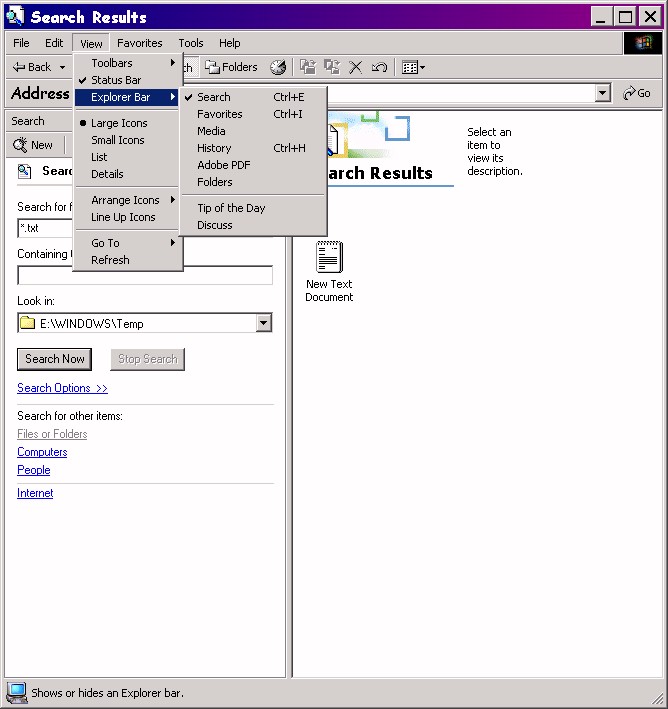Open the Search Options link
The width and height of the screenshot is (668, 709).
coord(62,388)
